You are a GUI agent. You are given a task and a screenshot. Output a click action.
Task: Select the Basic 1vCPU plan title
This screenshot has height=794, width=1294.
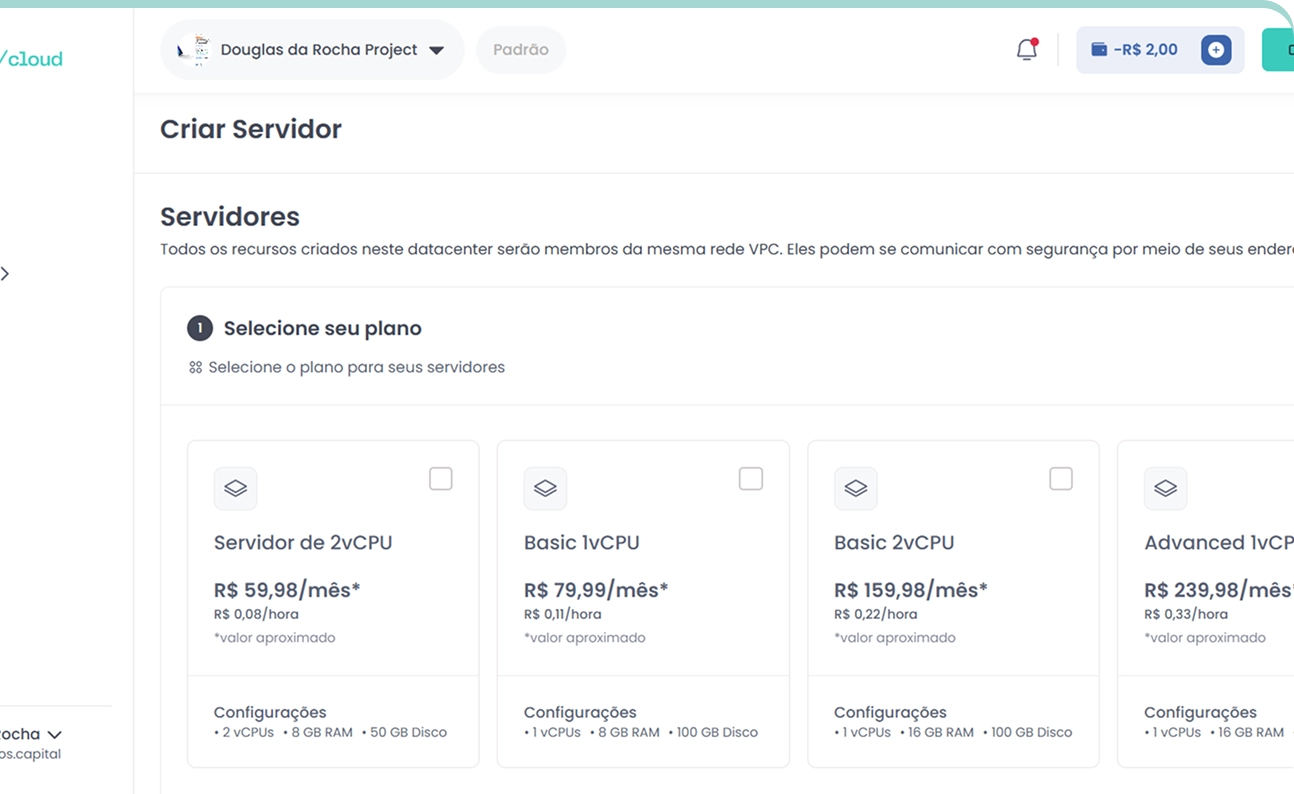(x=581, y=543)
